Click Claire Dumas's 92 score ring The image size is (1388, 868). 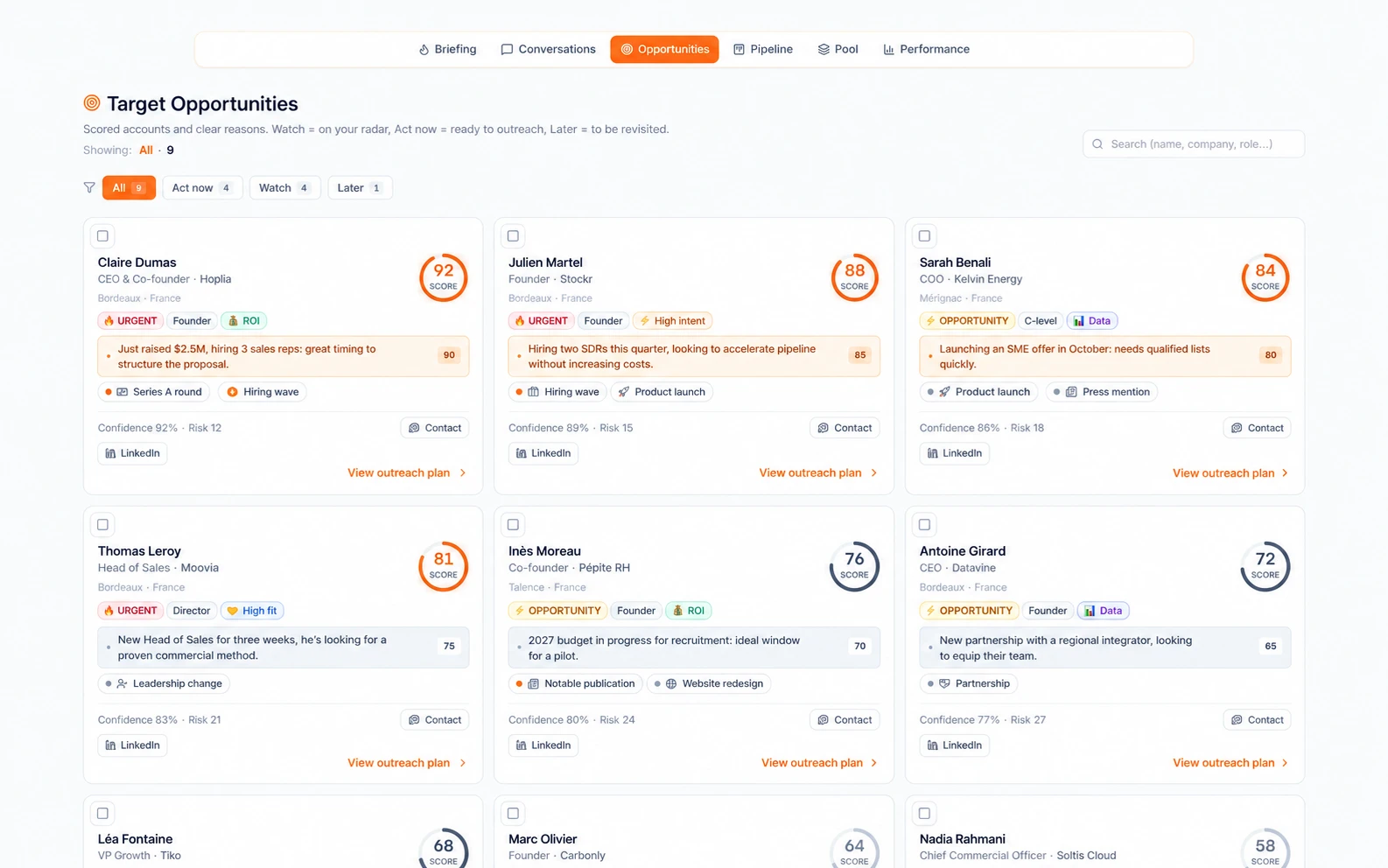[444, 277]
